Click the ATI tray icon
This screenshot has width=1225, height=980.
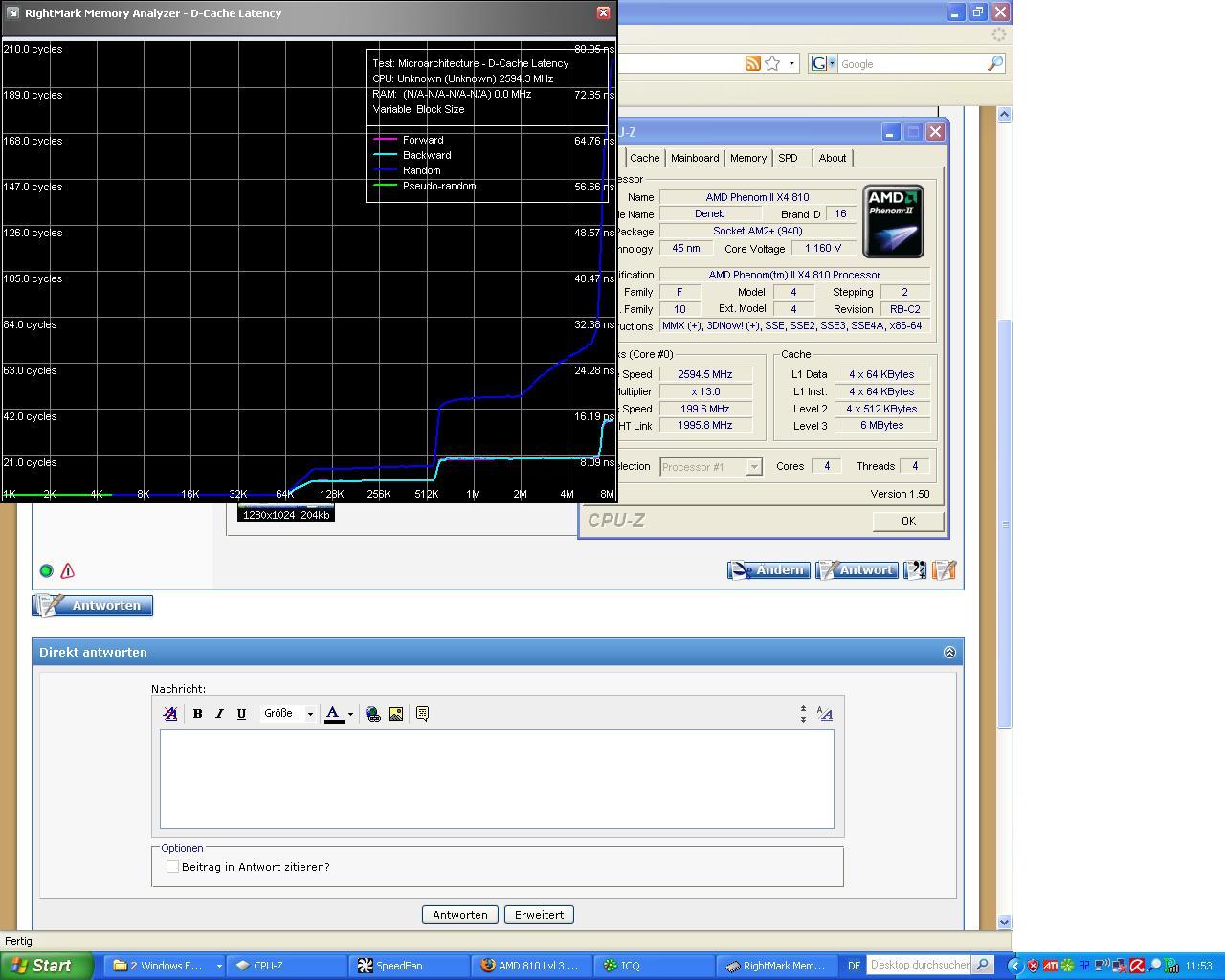pos(1051,966)
